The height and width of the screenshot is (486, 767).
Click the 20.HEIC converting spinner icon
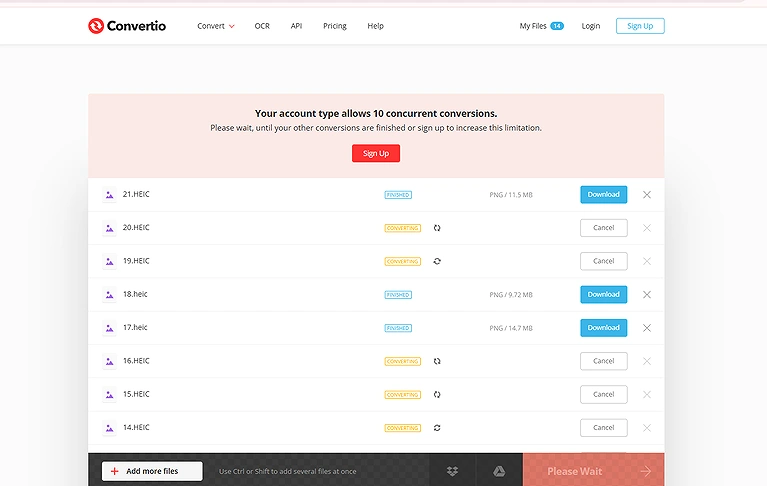coord(437,228)
